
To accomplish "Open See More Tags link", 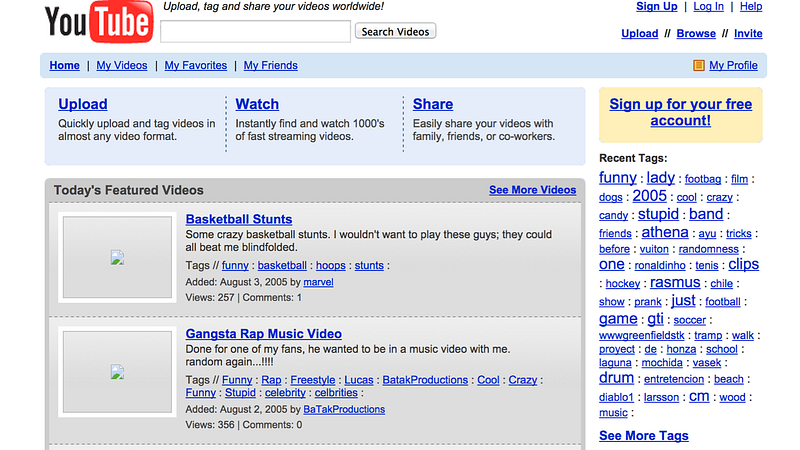I will (x=644, y=436).
